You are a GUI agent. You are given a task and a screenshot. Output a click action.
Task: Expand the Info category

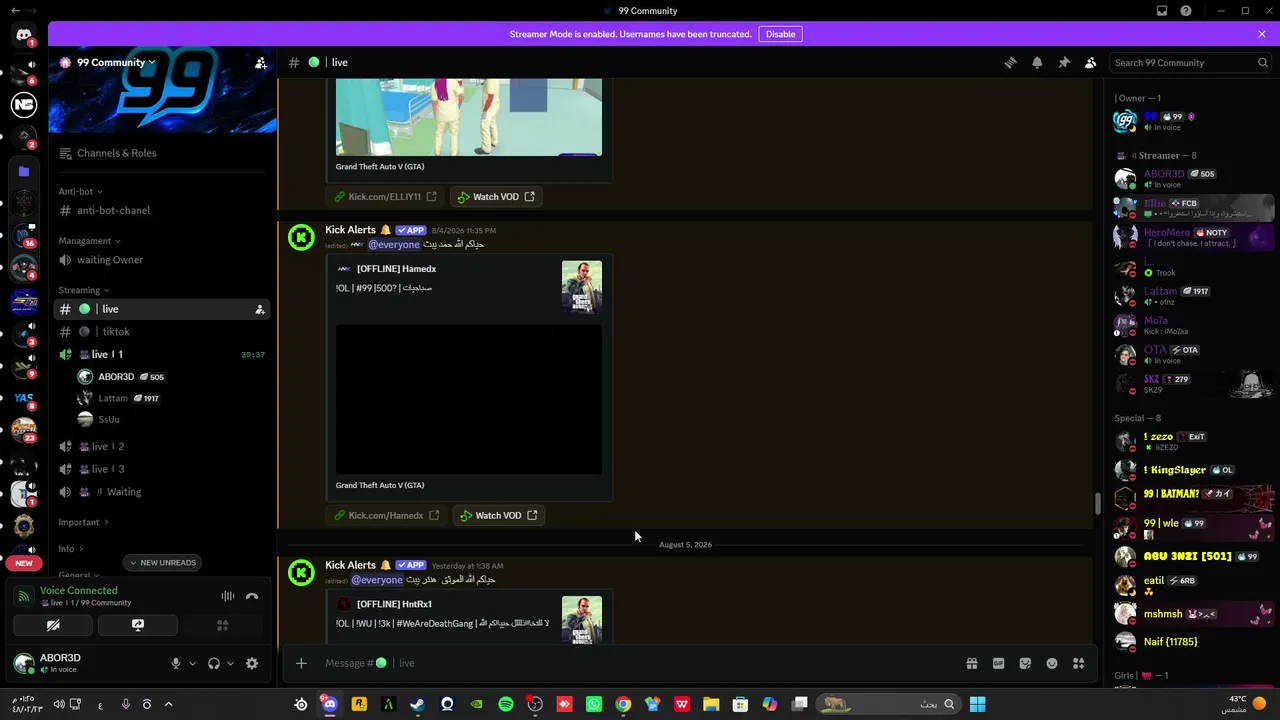pos(70,549)
